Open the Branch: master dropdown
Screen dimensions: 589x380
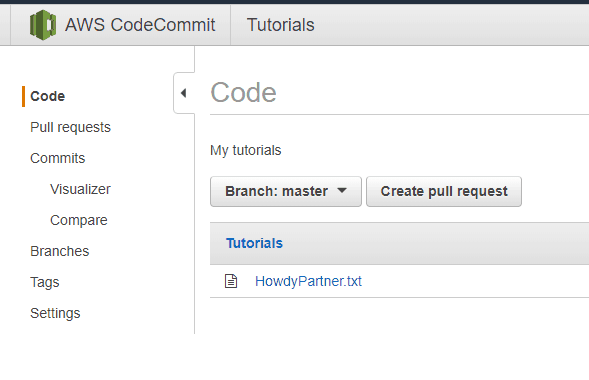[x=286, y=192]
